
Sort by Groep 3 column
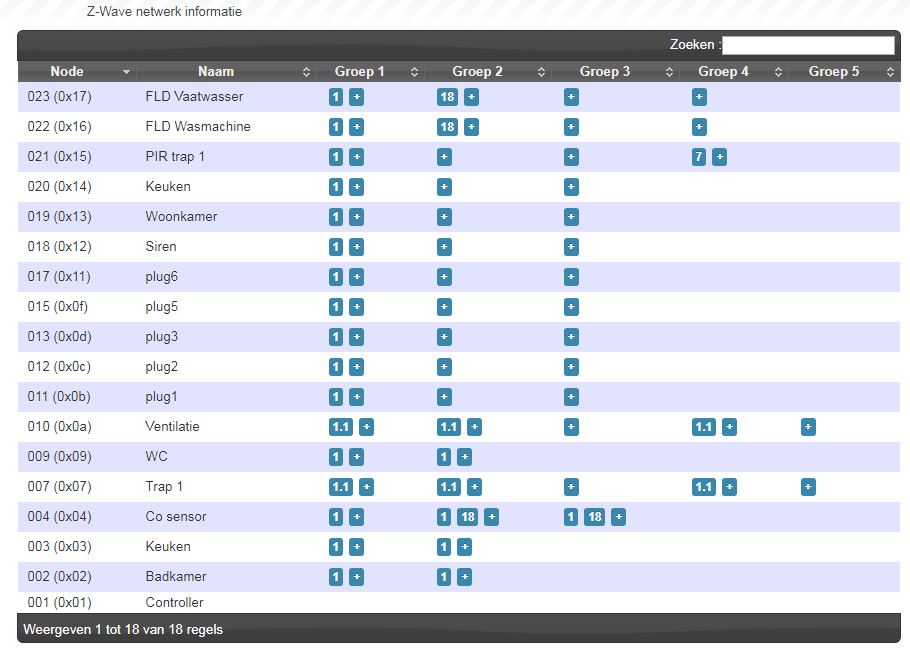(x=605, y=72)
